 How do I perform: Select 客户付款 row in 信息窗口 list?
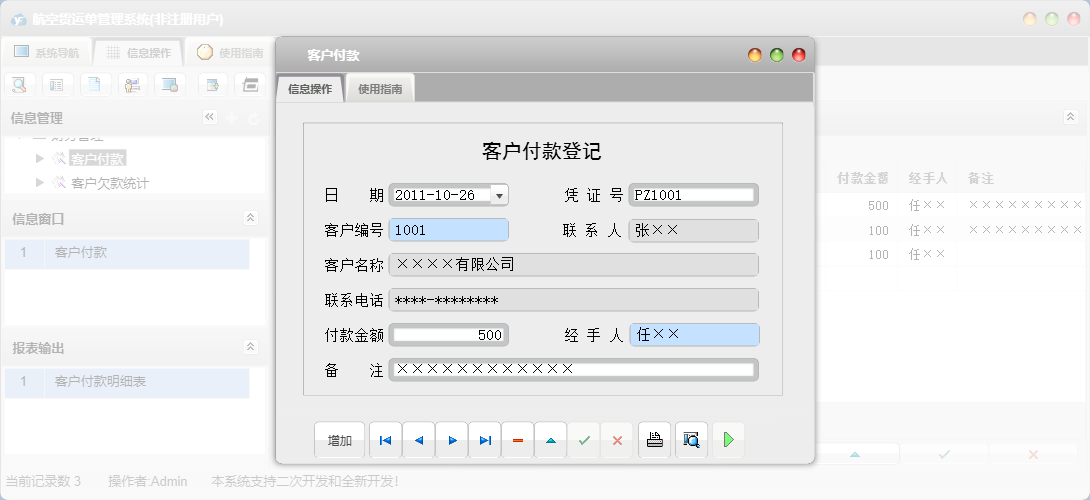click(x=127, y=253)
